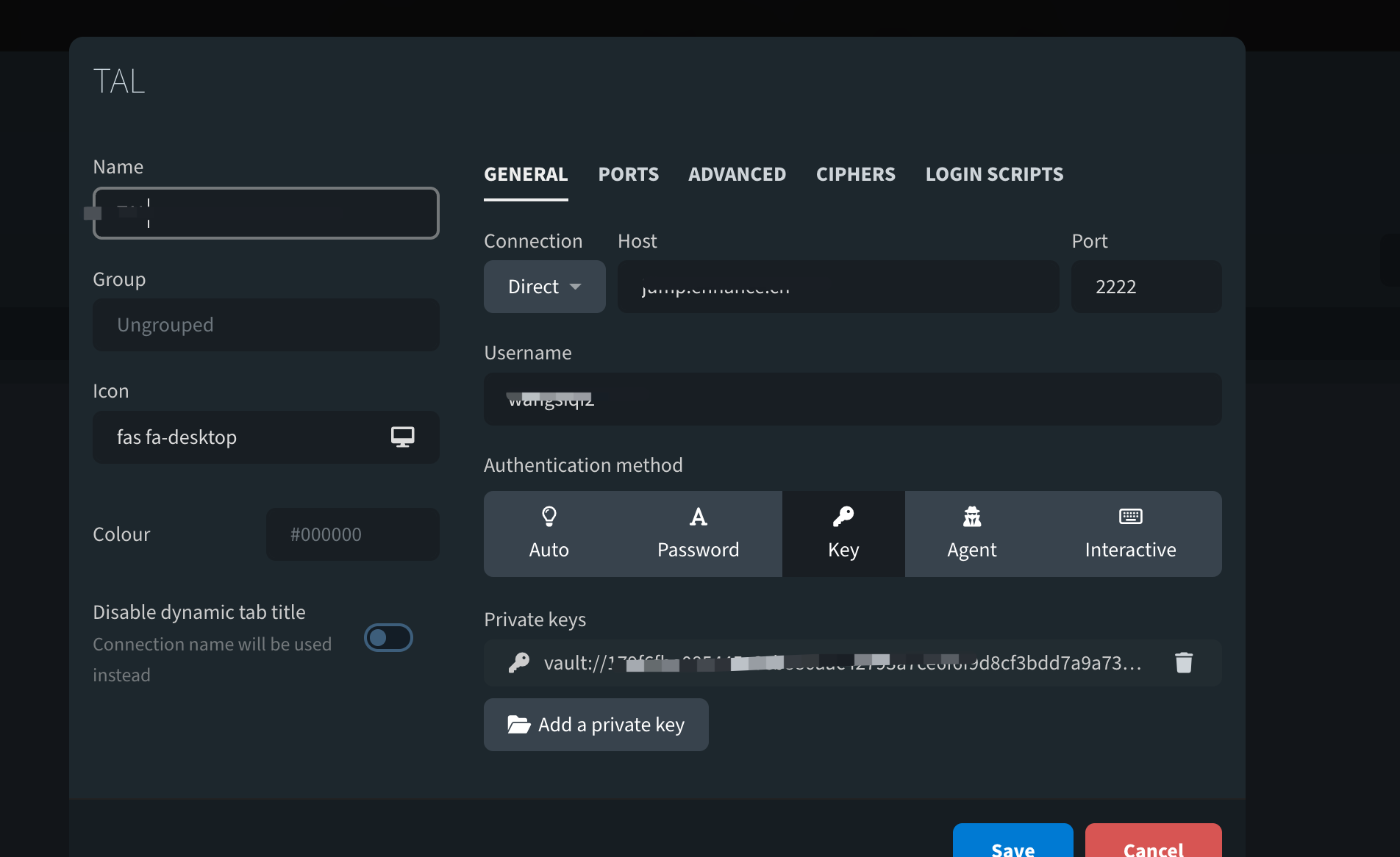Open the LOGIN SCRIPTS tab
This screenshot has width=1400, height=857.
coord(994,174)
